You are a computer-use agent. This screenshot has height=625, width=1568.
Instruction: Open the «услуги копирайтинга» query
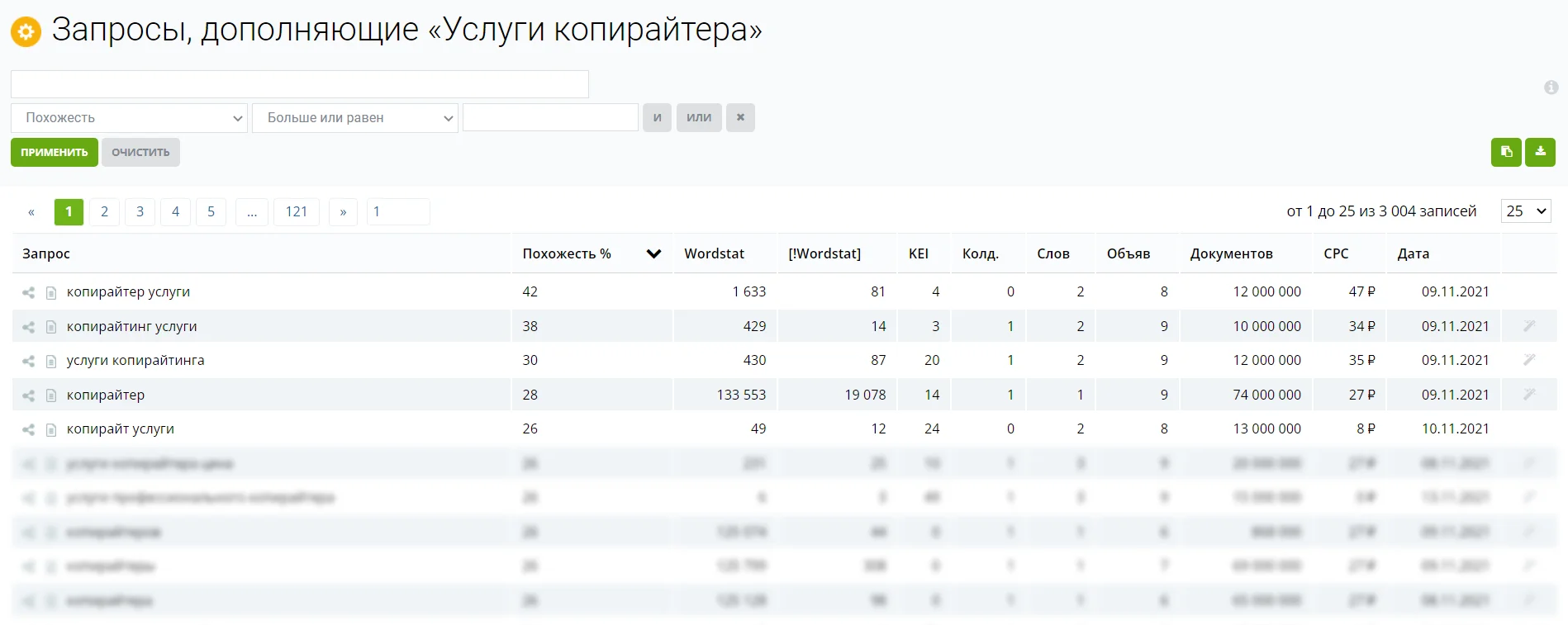coord(135,360)
